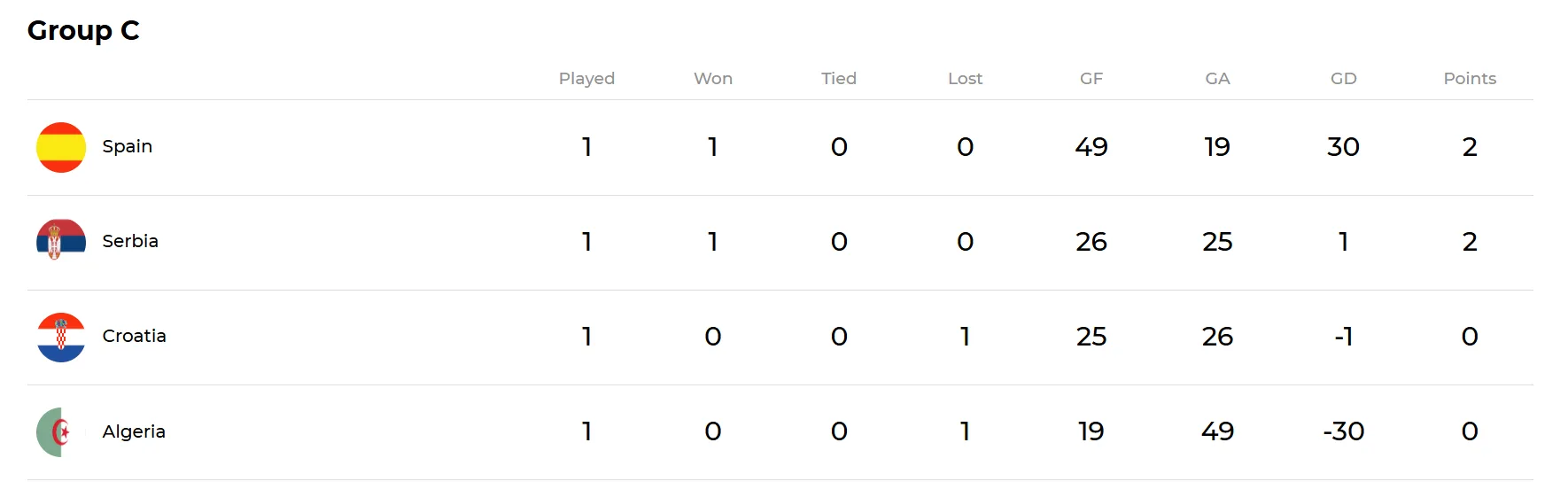The image size is (1568, 497).
Task: Click the Spain flag icon
Action: coord(61,147)
